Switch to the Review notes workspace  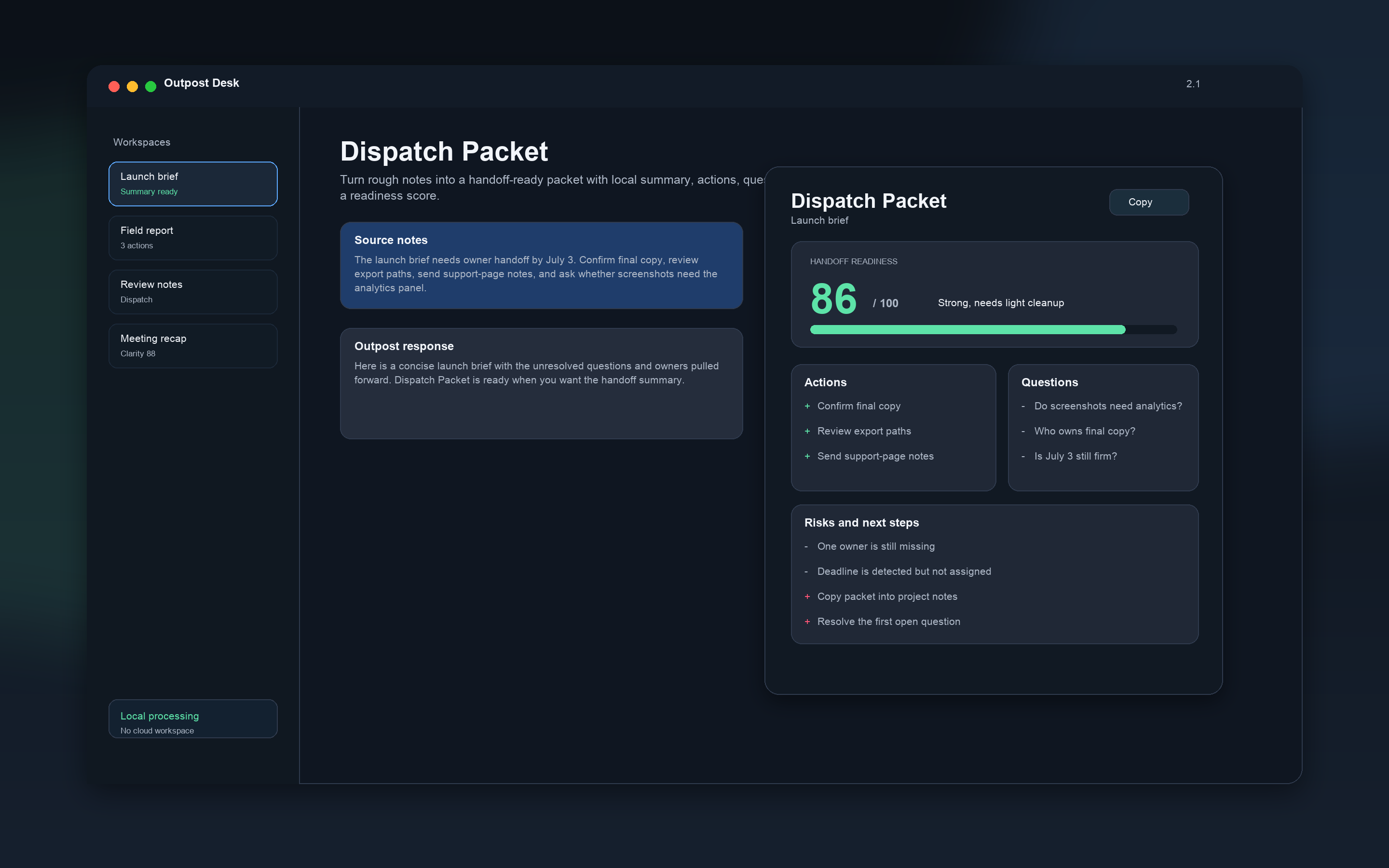coord(193,292)
